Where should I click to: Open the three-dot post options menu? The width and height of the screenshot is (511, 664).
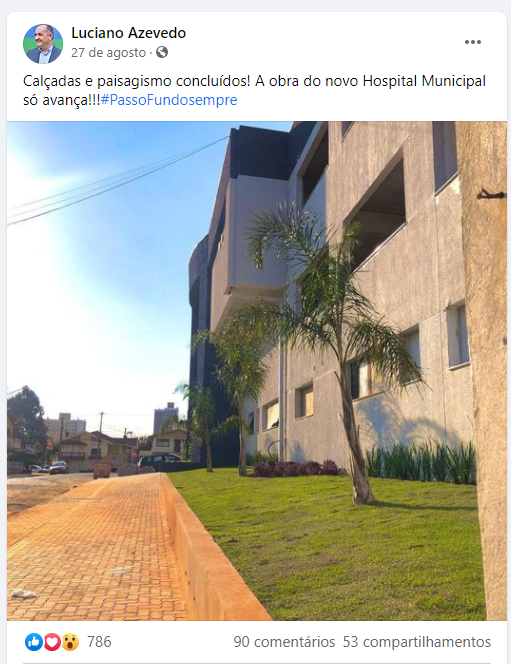pyautogui.click(x=472, y=42)
